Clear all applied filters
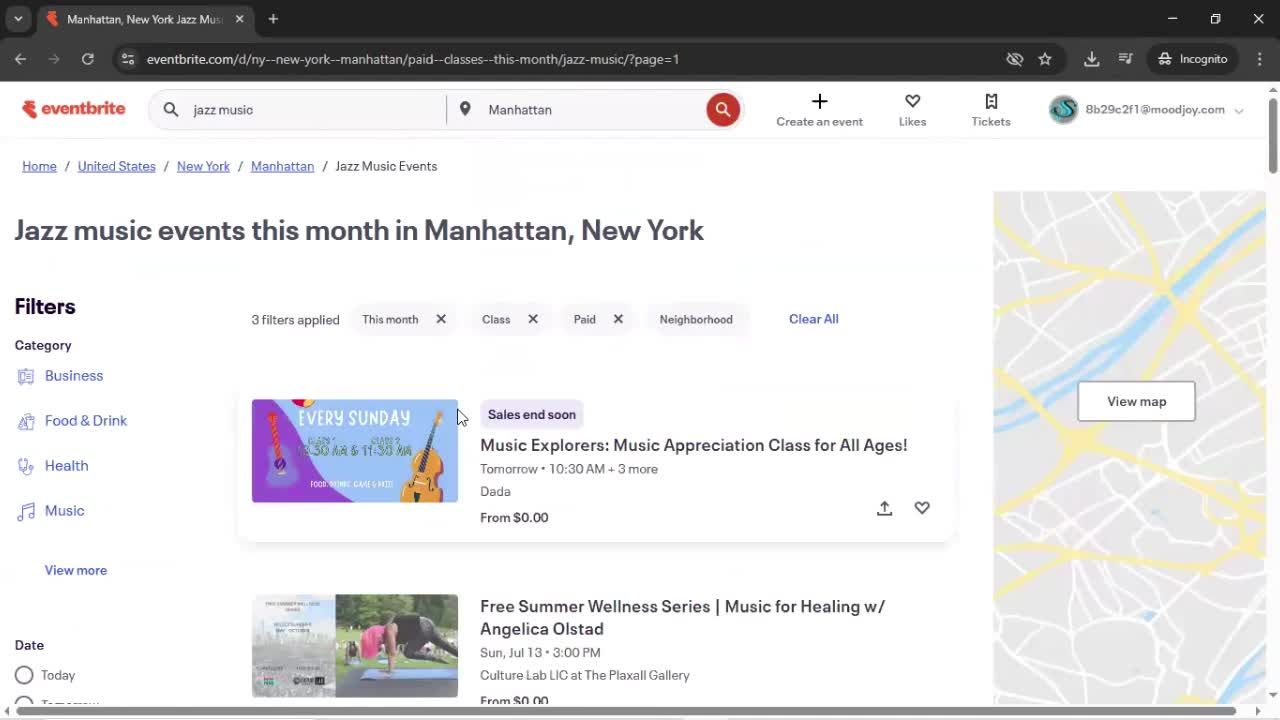Screen dimensions: 1280x720 [814, 319]
